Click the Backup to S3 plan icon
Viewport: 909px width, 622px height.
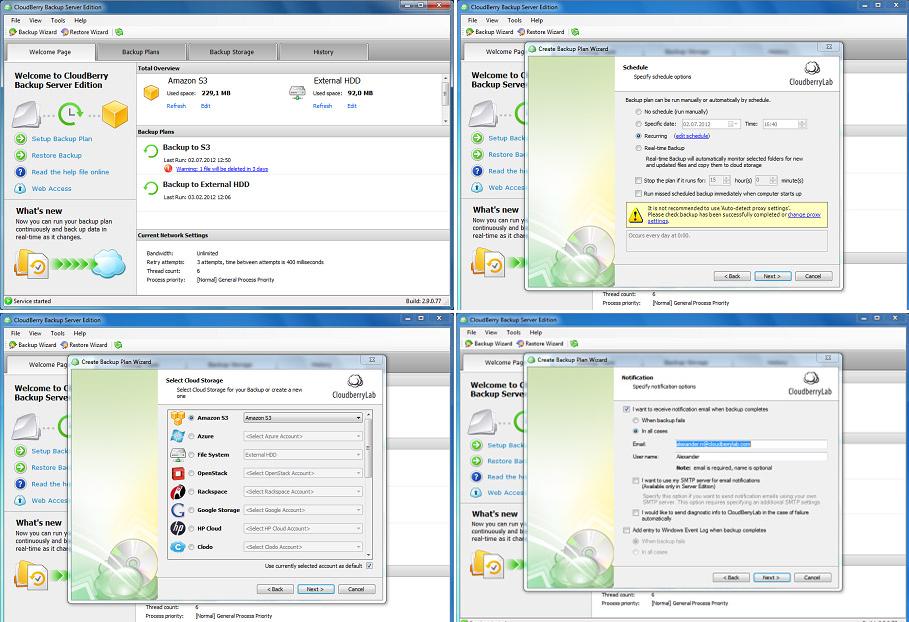pos(151,151)
